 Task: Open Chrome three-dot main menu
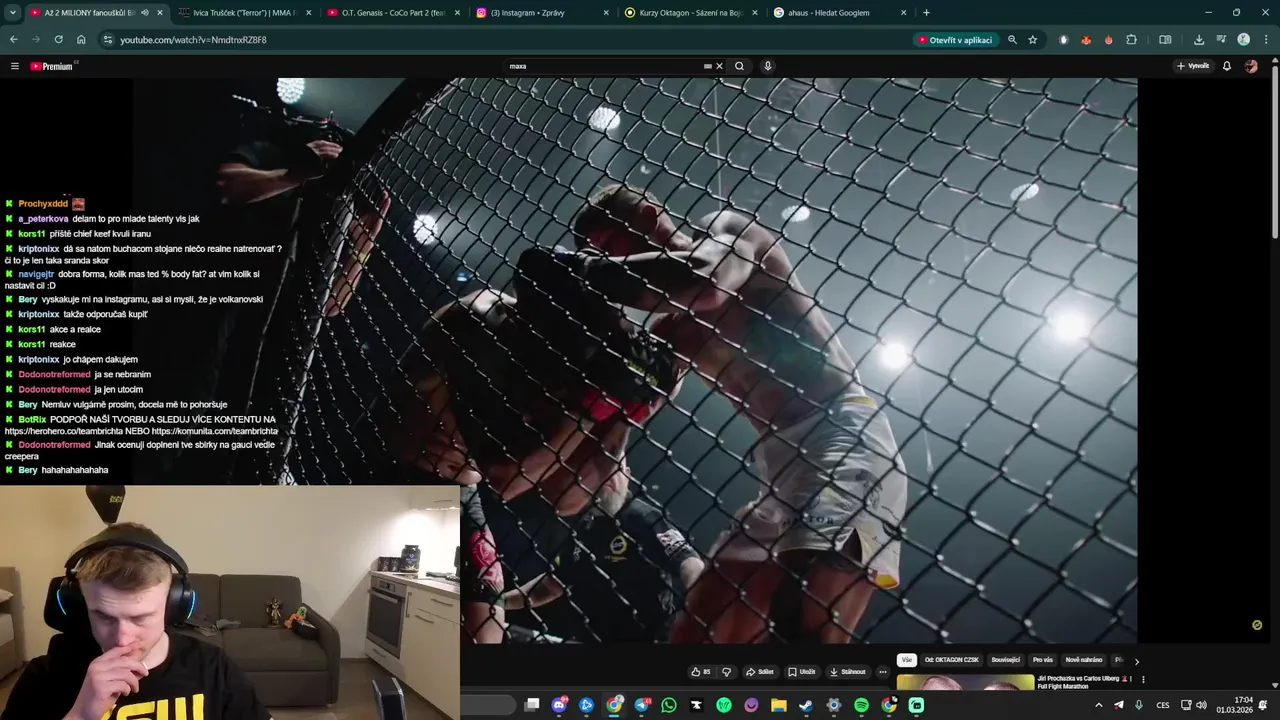pyautogui.click(x=1266, y=40)
